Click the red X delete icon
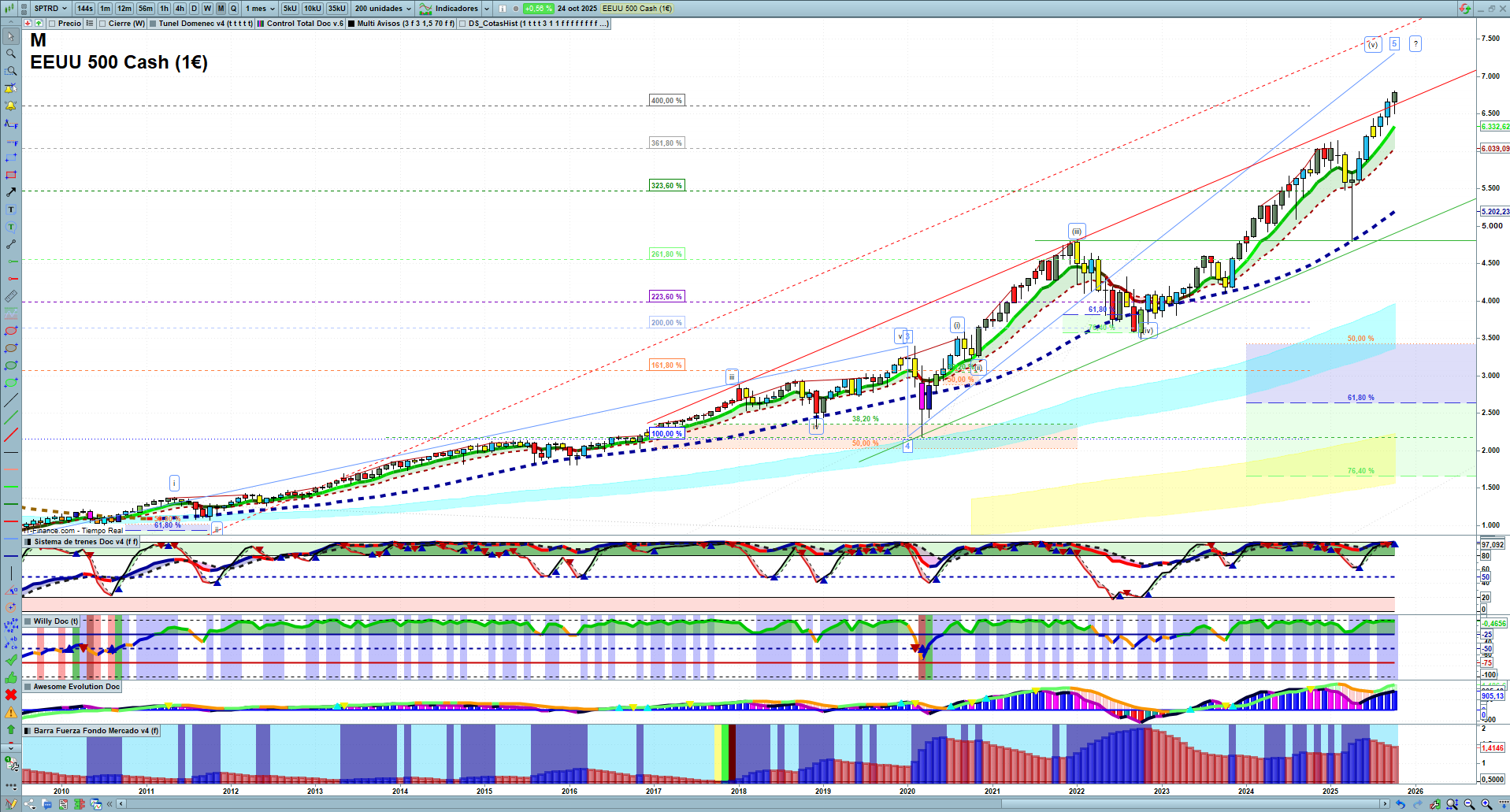This screenshot has height=812, width=1510. tap(11, 695)
